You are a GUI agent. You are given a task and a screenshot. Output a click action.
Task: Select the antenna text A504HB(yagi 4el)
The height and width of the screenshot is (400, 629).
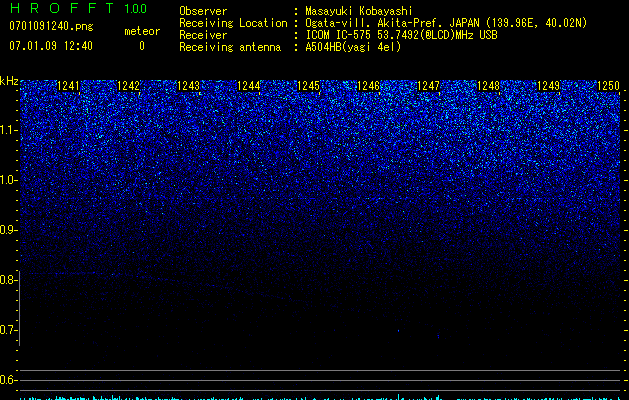[353, 47]
